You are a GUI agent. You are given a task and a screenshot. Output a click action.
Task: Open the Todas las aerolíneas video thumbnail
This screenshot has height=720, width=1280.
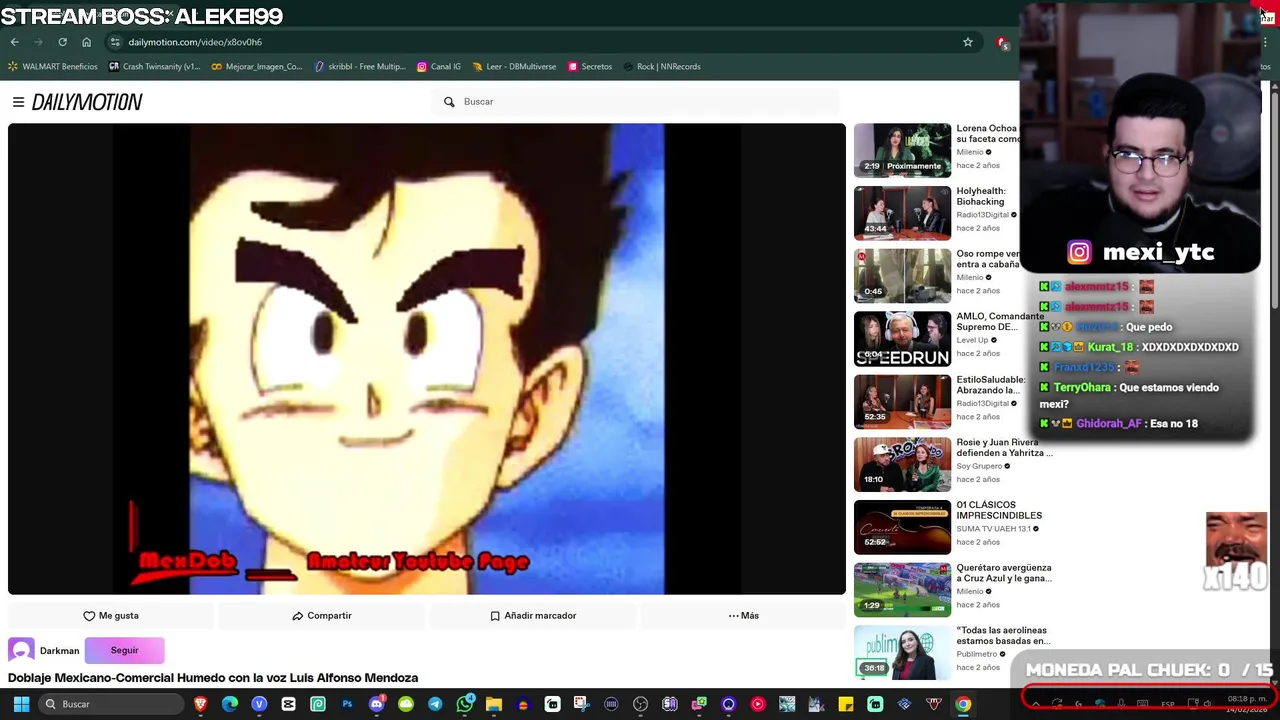(x=902, y=653)
